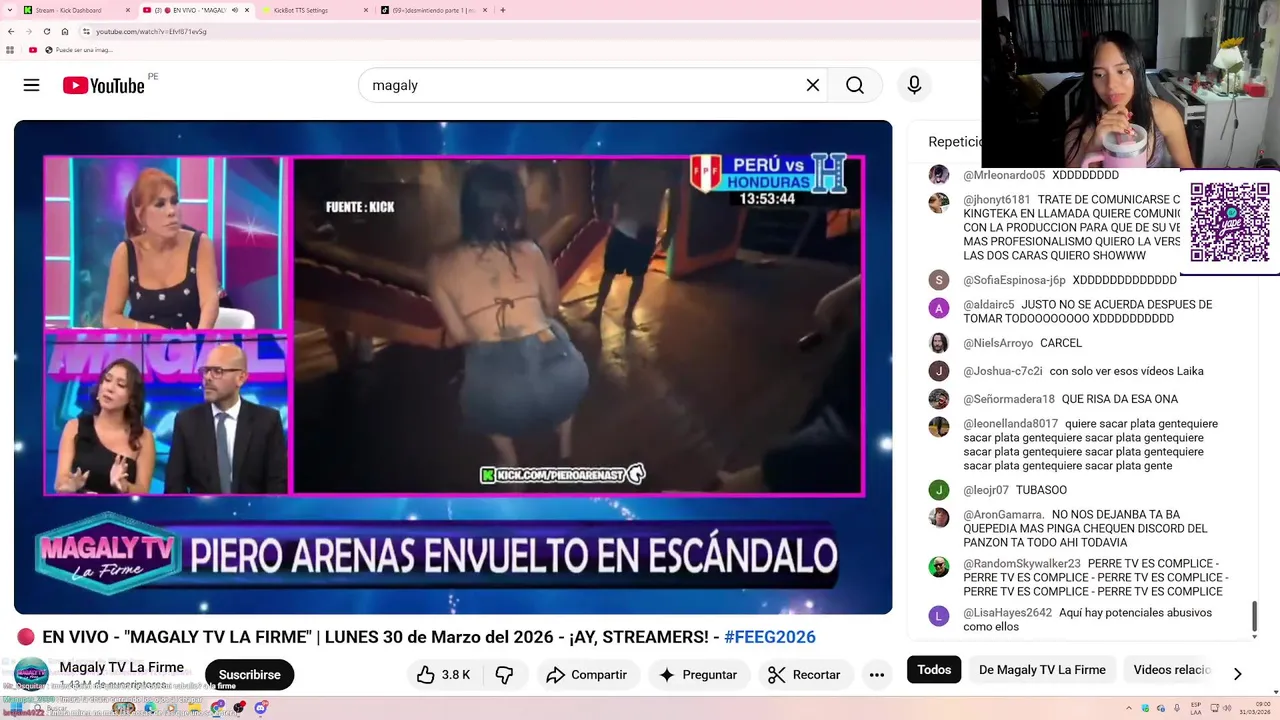Go back with the browser back arrow
The width and height of the screenshot is (1280, 720).
pos(11,31)
